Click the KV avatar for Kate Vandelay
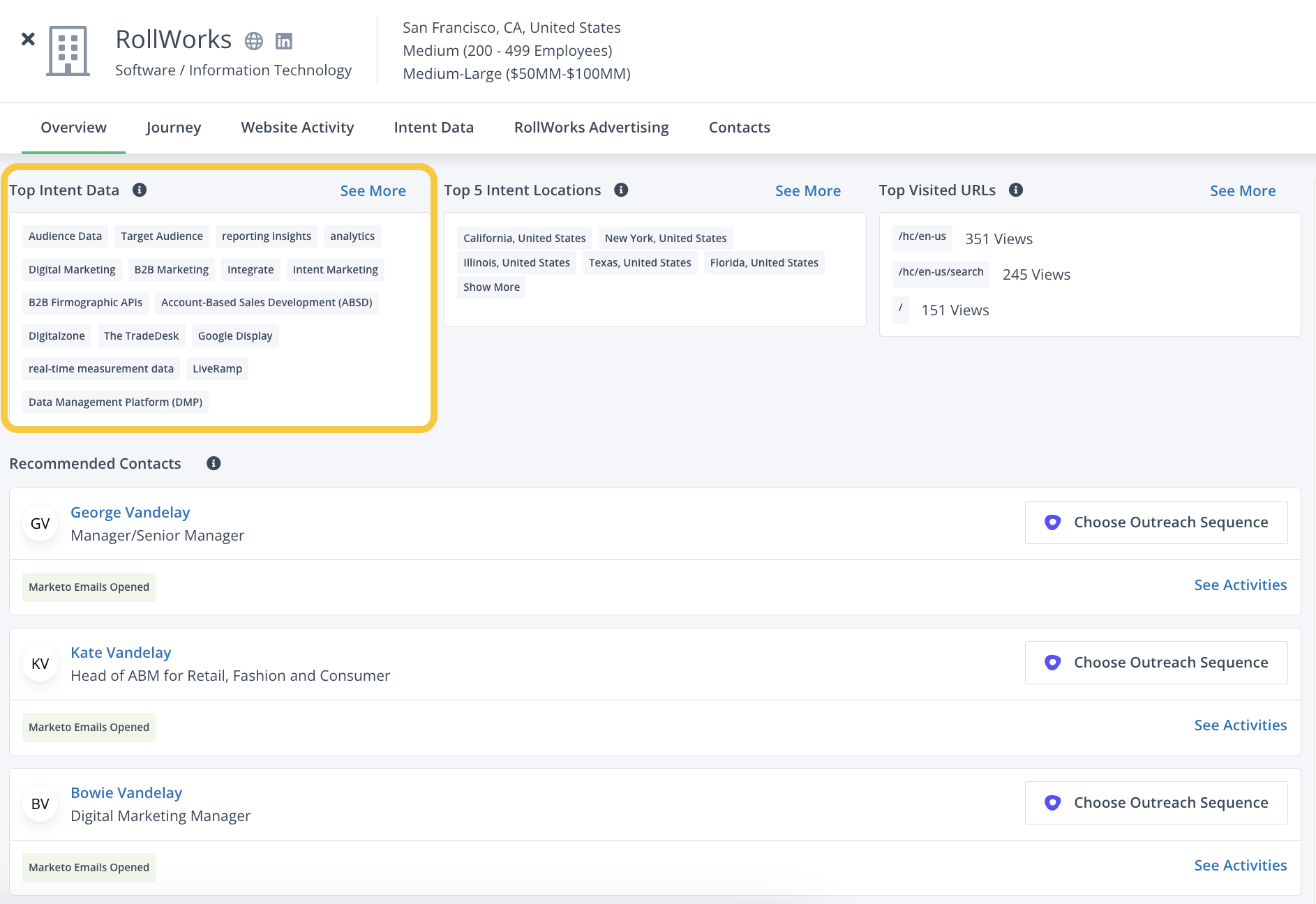Screen dimensions: 1316x904 click(40, 664)
